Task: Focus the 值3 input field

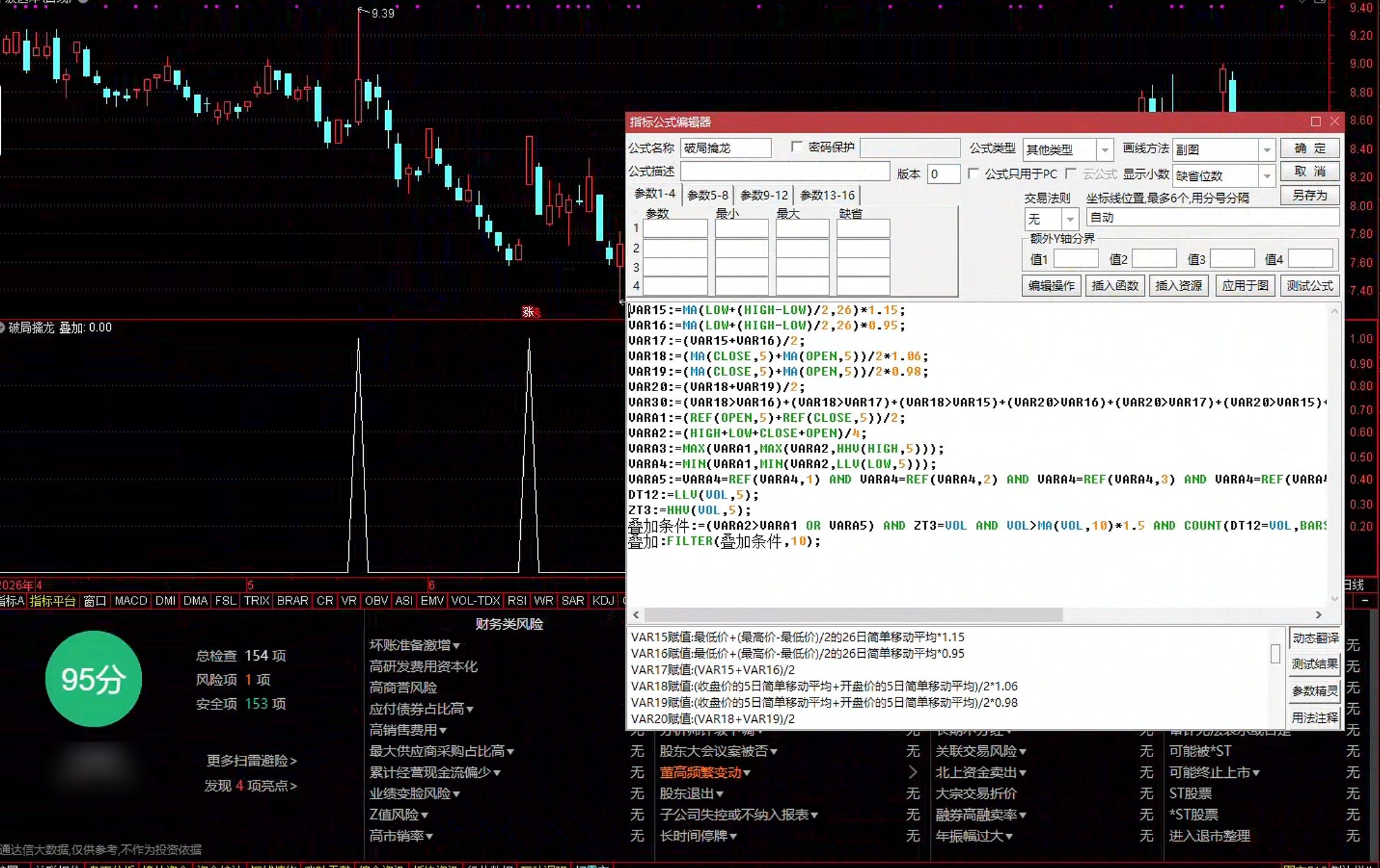Action: pyautogui.click(x=1232, y=259)
